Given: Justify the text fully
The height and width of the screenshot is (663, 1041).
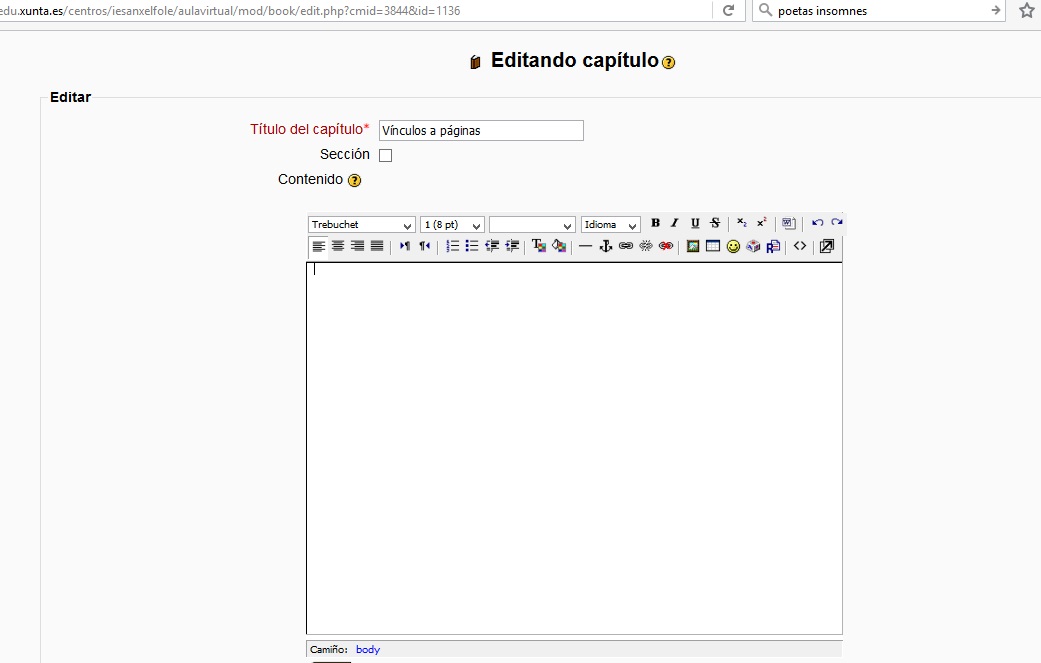Looking at the screenshot, I should [x=377, y=246].
